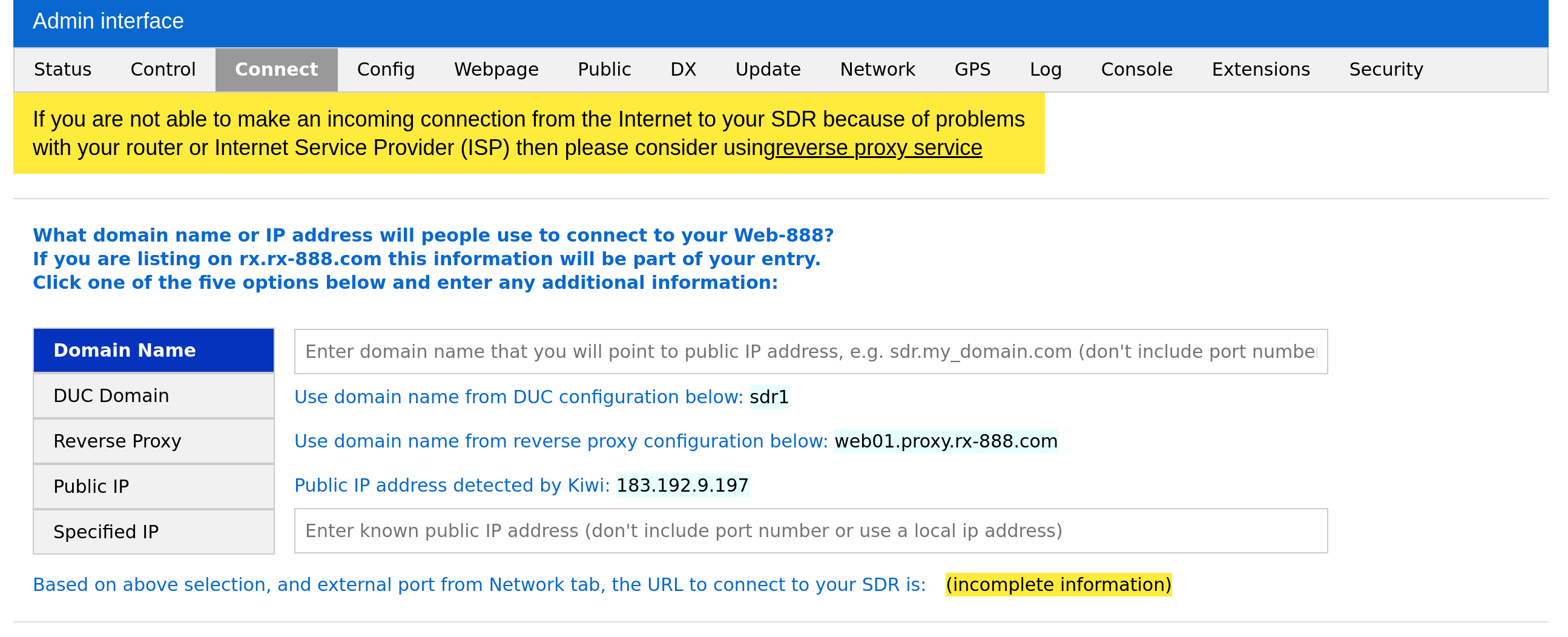Open the Public tab
The height and width of the screenshot is (637, 1568).
pos(604,70)
